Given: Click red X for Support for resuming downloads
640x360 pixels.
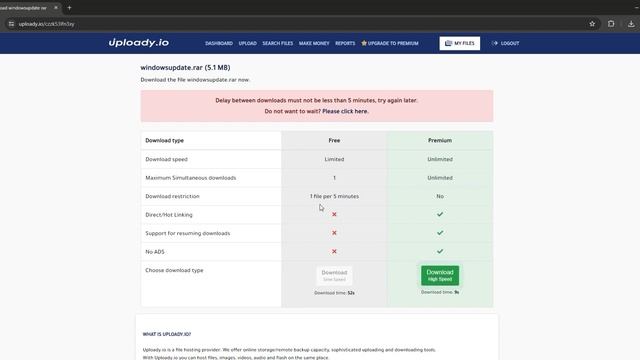Looking at the screenshot, I should click(334, 233).
